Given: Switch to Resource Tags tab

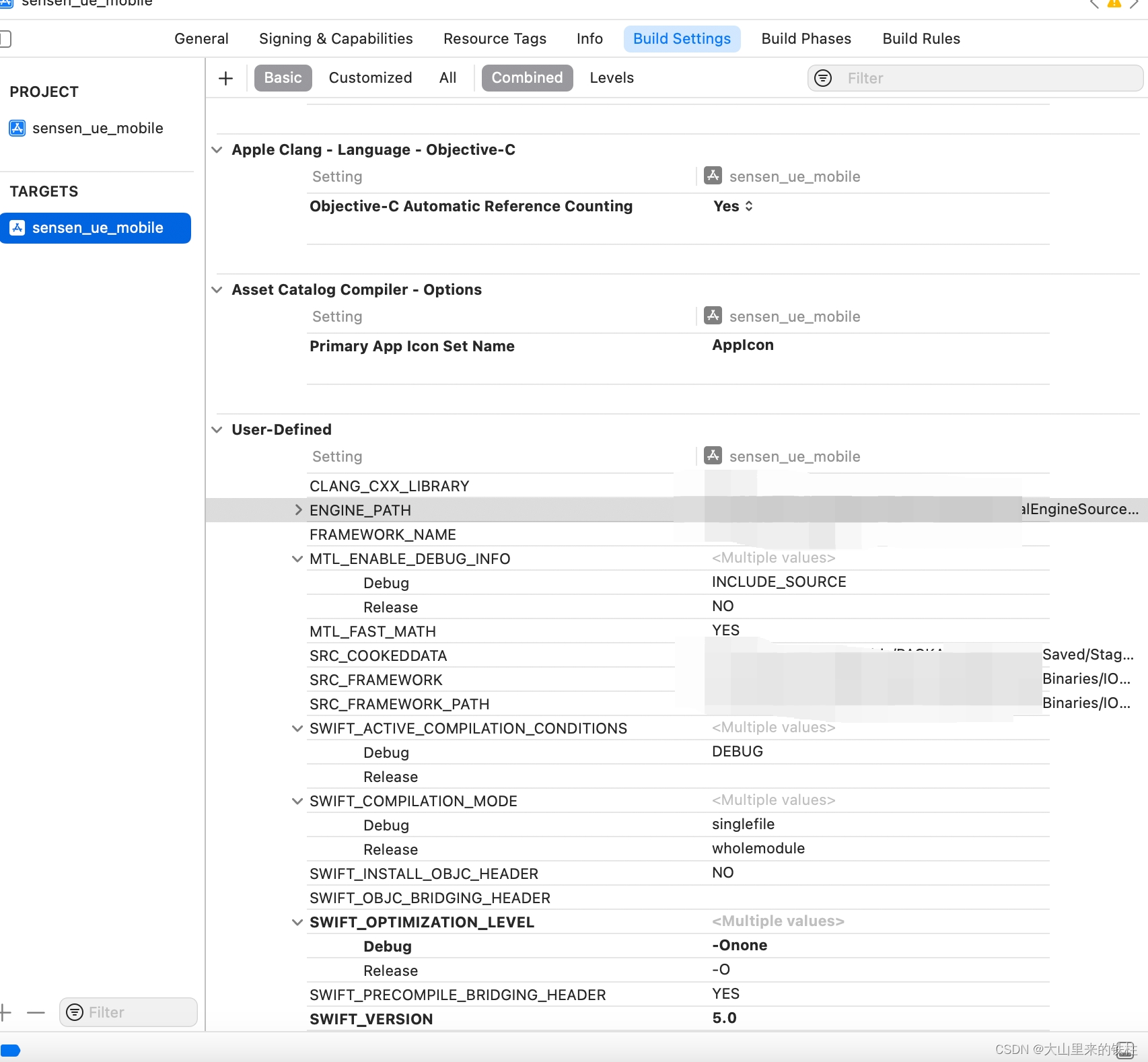Looking at the screenshot, I should 495,39.
